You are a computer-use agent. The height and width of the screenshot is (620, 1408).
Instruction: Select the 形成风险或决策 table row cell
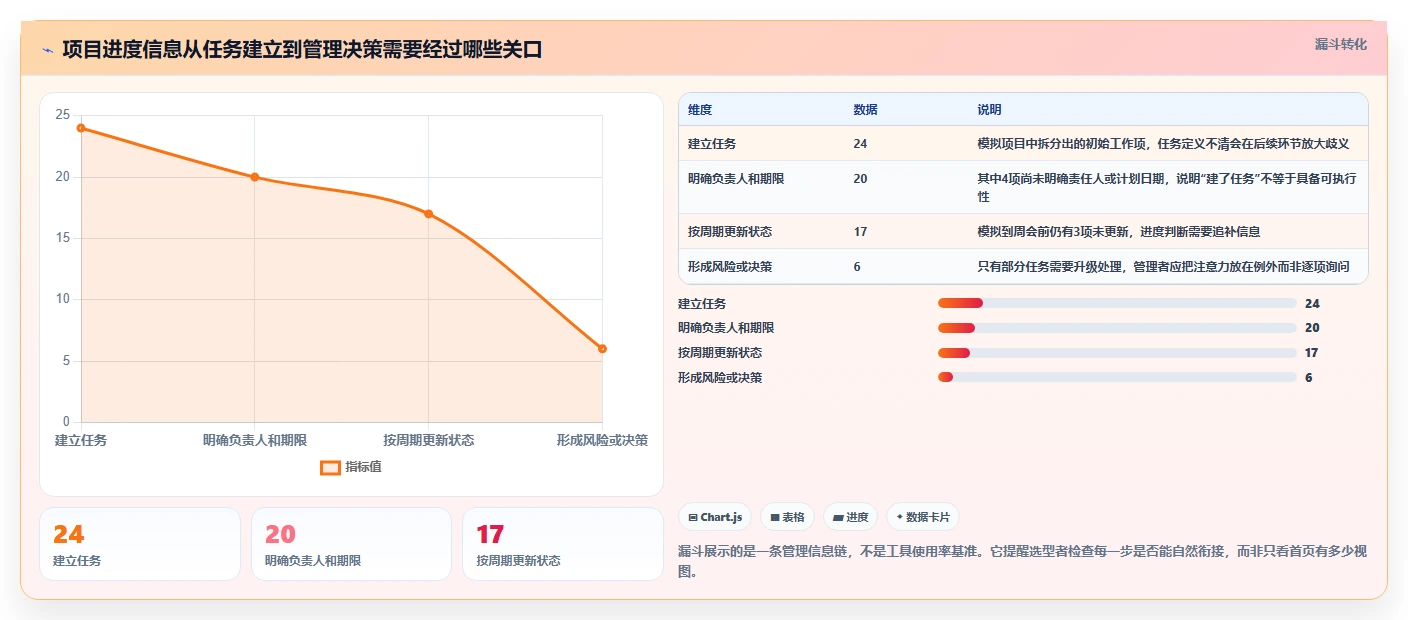tap(730, 267)
